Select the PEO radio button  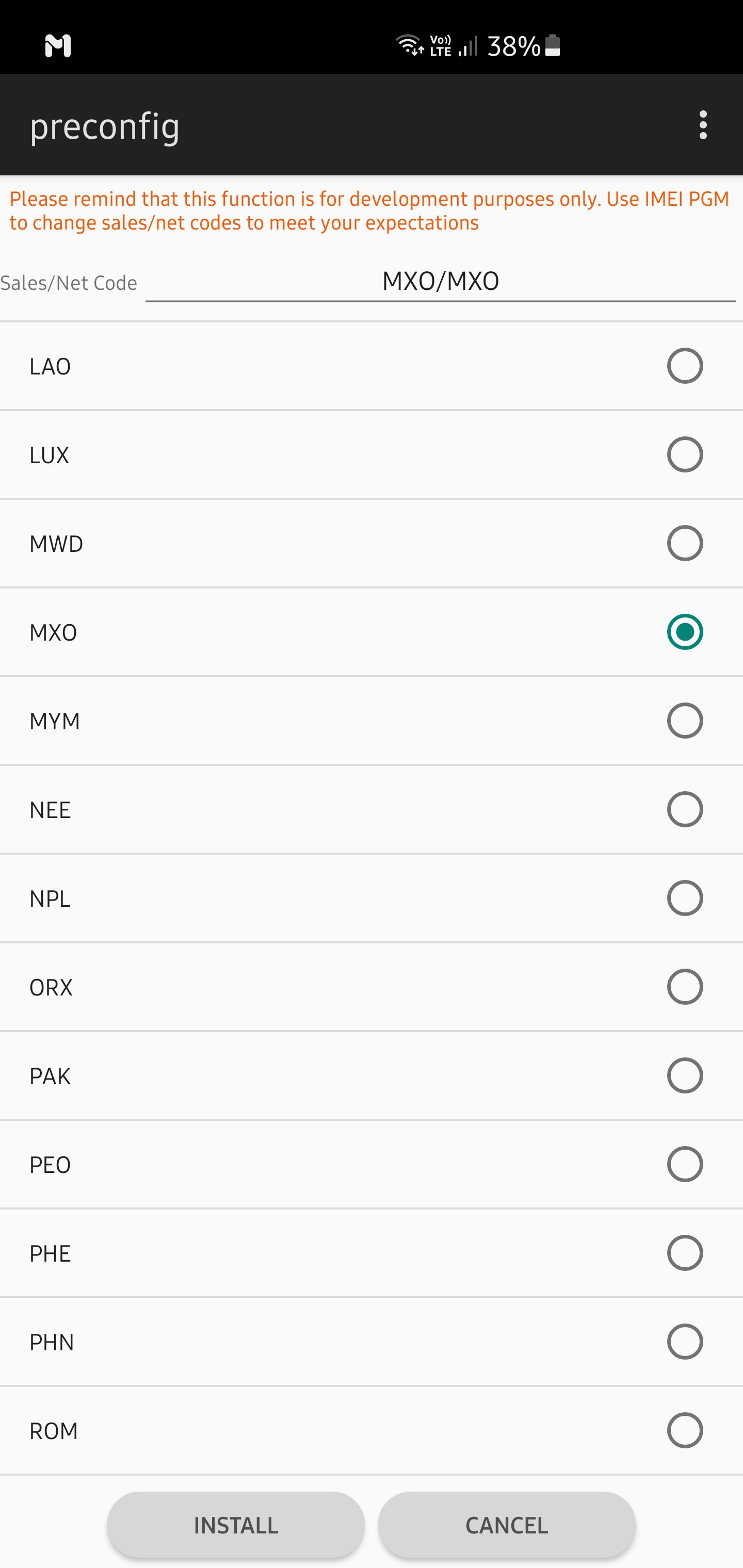coord(685,1165)
